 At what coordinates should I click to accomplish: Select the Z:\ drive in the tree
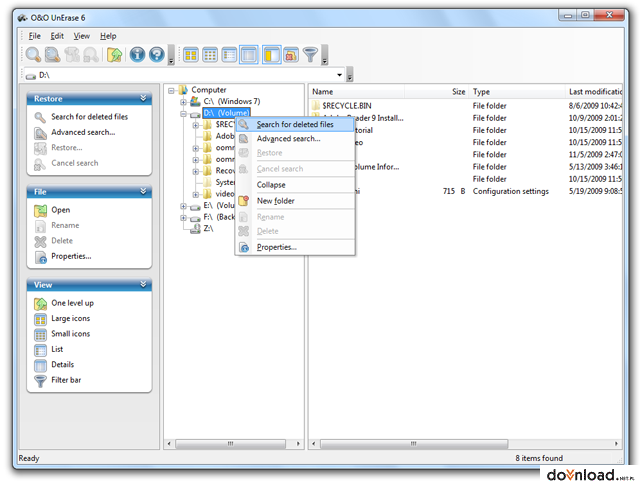pos(208,229)
